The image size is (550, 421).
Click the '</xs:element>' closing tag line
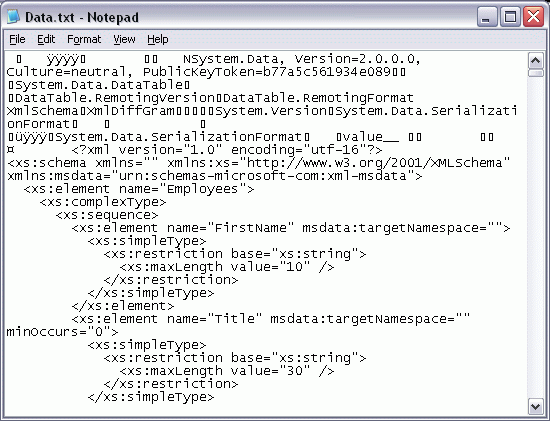122,306
